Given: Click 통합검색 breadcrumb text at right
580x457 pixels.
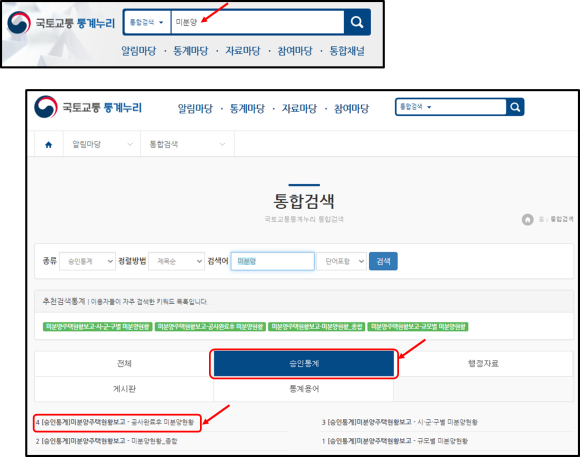Looking at the screenshot, I should pos(562,219).
